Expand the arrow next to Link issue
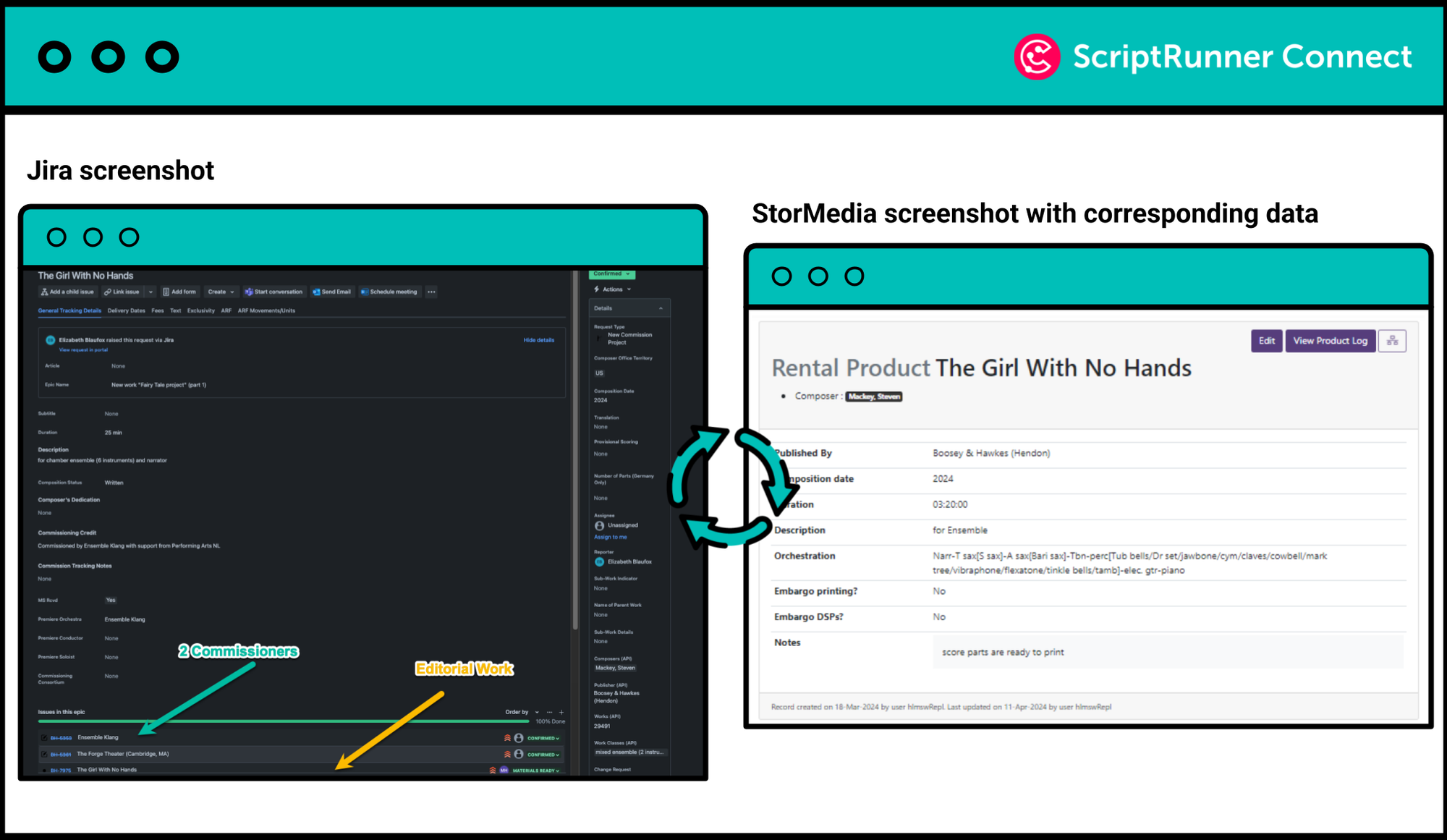This screenshot has height=840, width=1447. click(x=150, y=292)
